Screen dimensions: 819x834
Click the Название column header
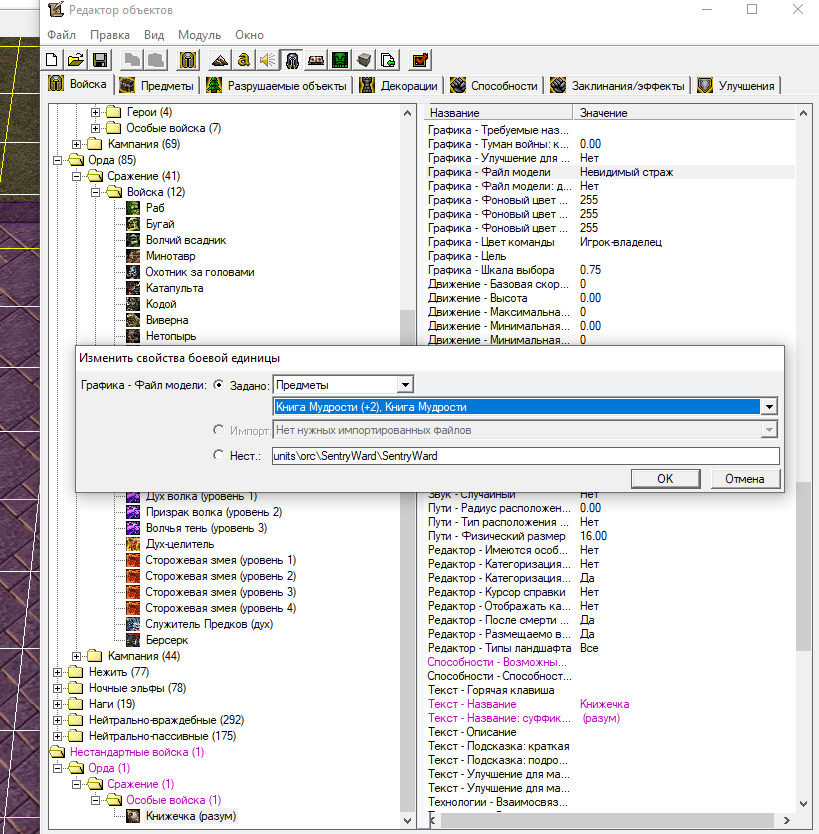pyautogui.click(x=499, y=113)
